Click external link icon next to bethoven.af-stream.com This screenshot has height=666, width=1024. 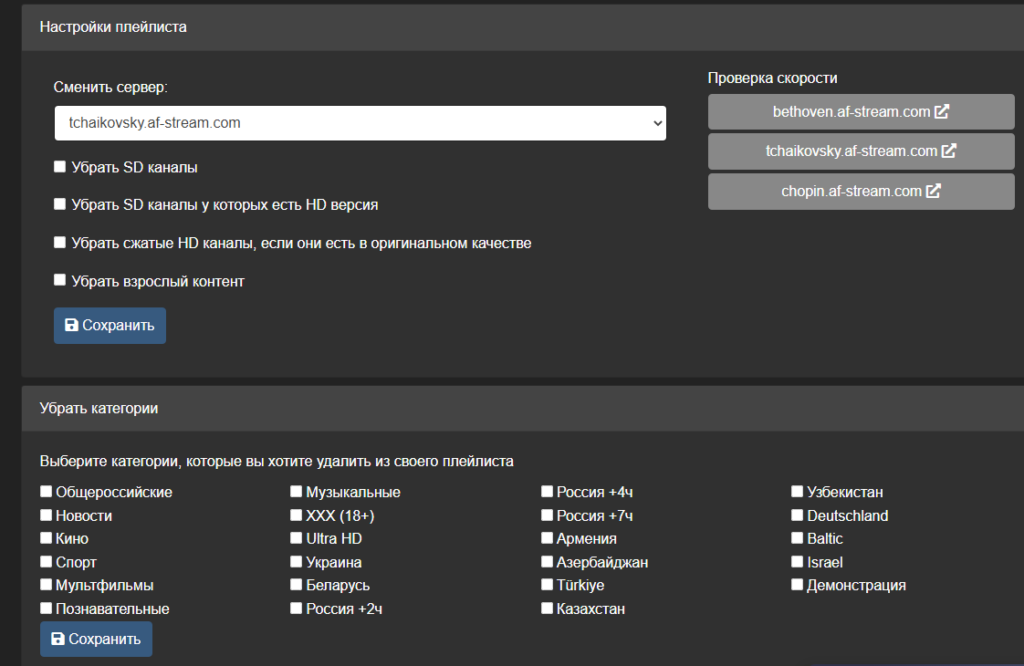click(x=941, y=112)
